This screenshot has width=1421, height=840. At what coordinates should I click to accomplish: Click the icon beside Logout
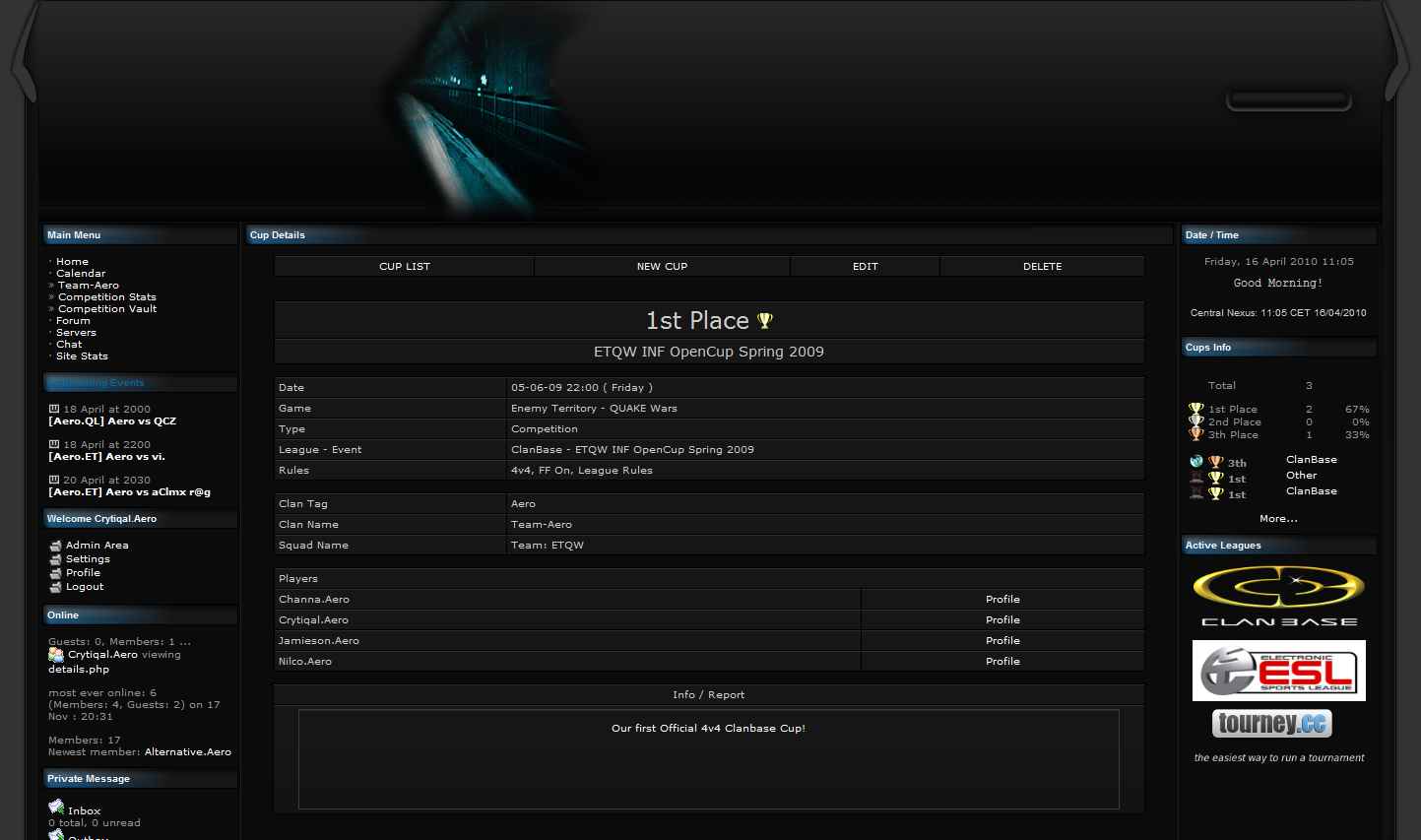(55, 587)
